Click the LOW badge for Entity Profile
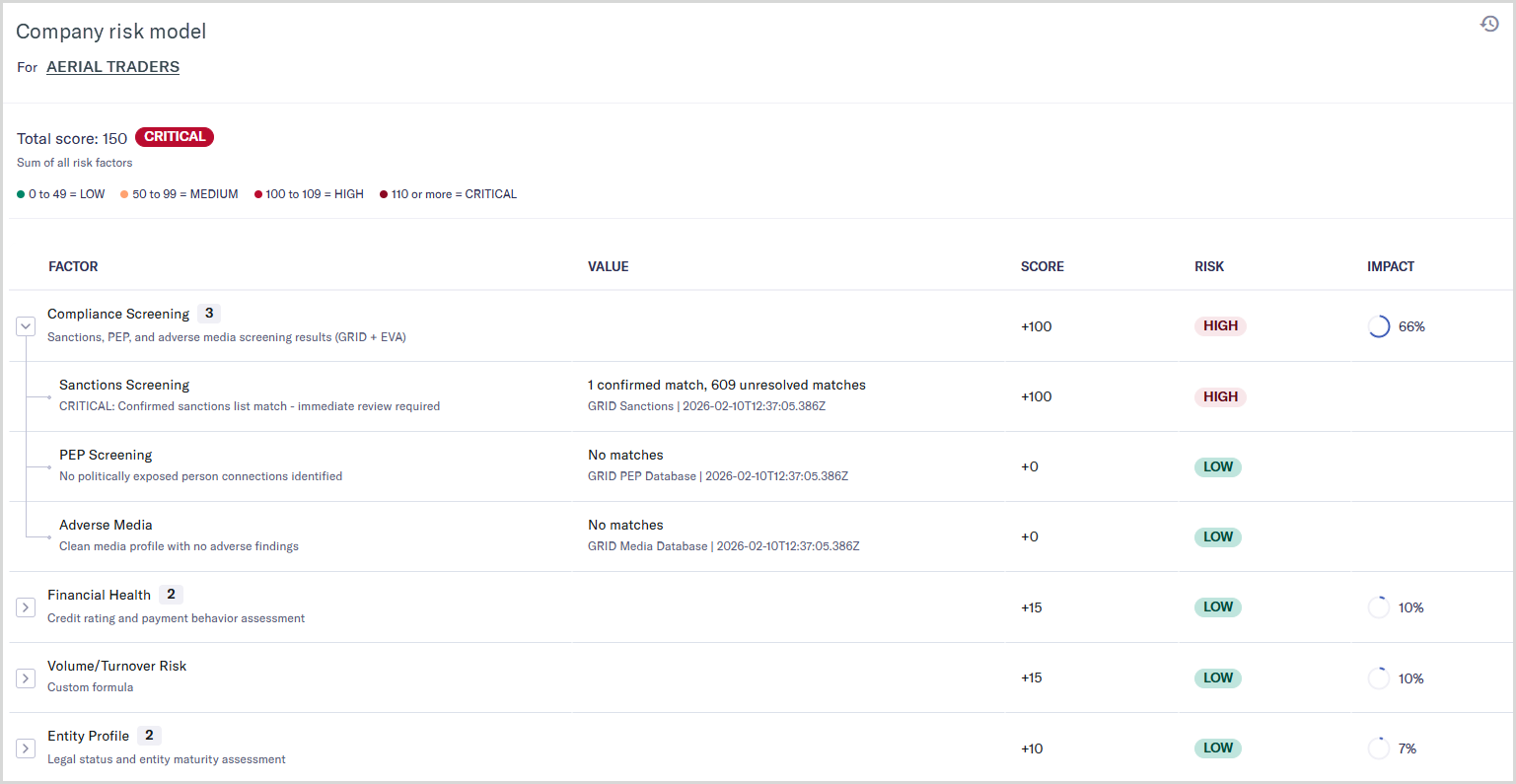The image size is (1516, 784). (x=1218, y=748)
